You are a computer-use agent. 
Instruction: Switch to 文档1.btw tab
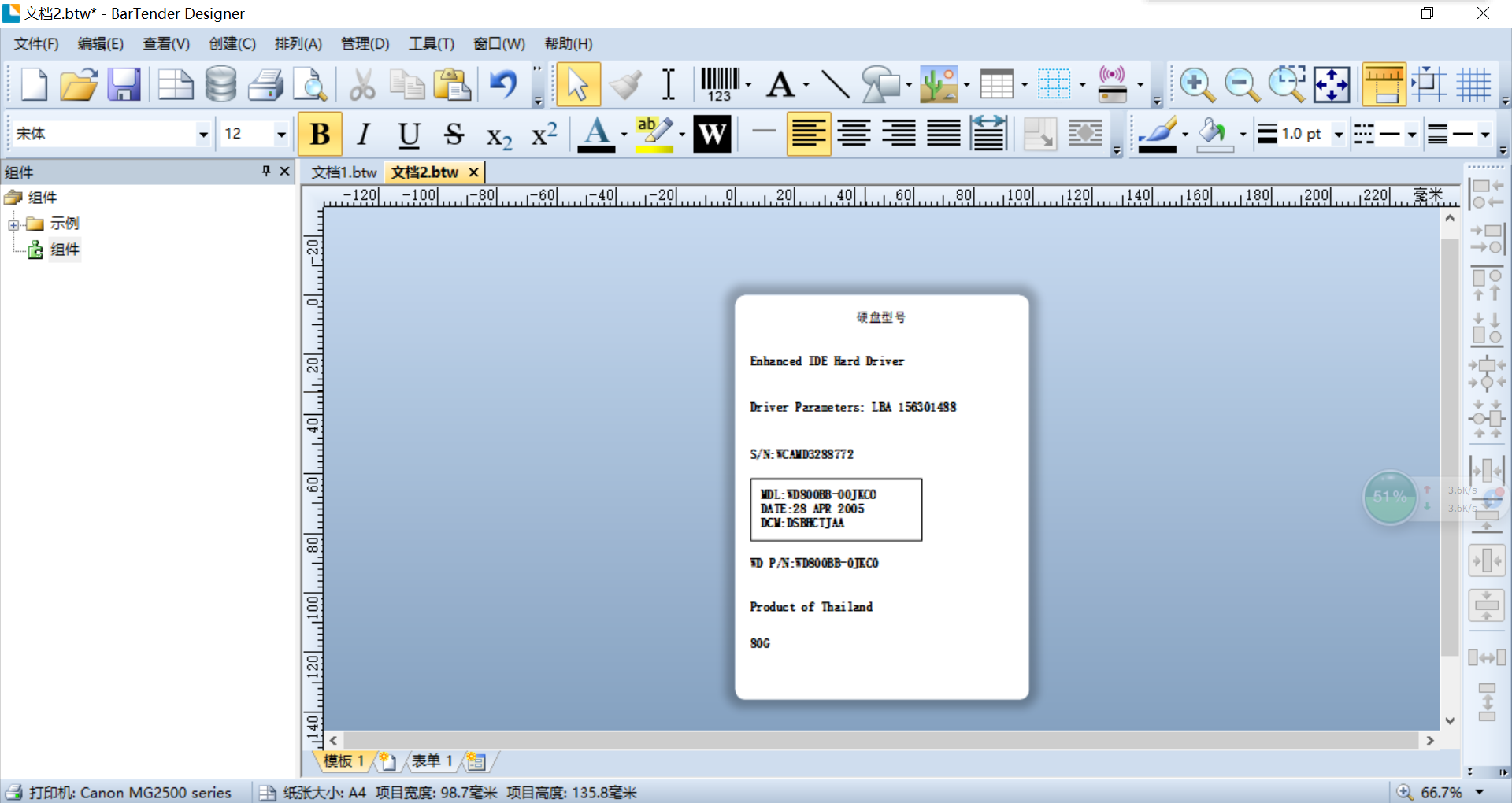coord(344,172)
